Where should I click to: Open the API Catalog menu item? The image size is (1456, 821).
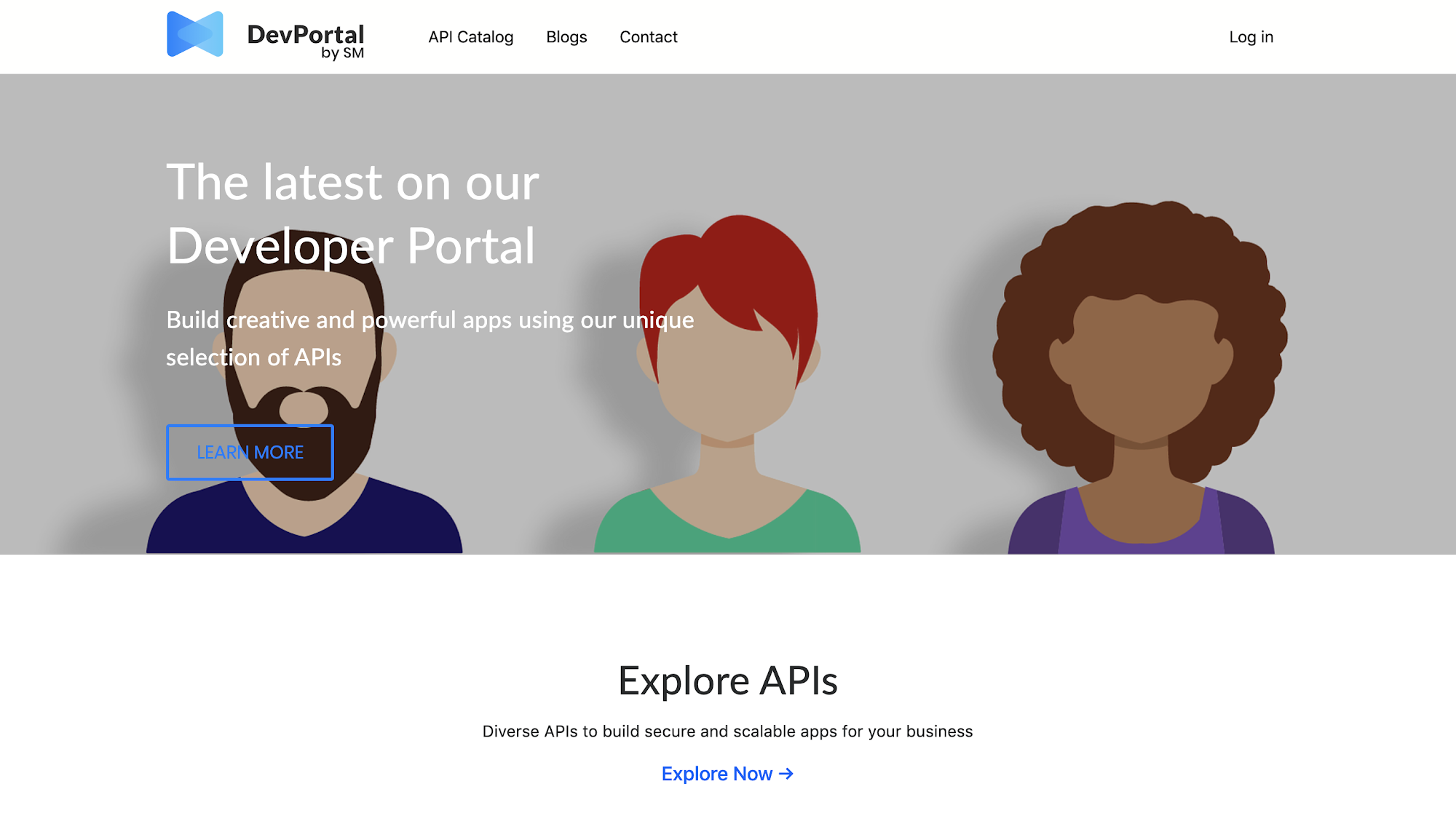(x=470, y=37)
